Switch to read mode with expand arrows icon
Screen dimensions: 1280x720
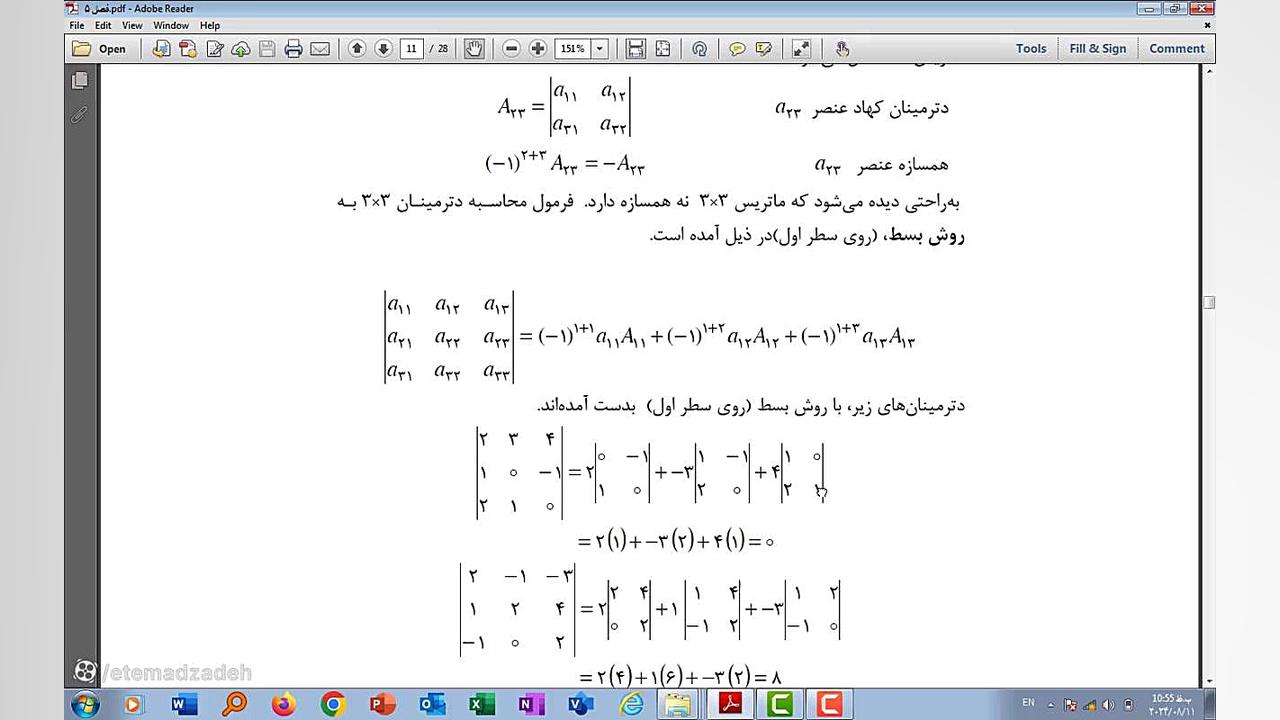(801, 48)
